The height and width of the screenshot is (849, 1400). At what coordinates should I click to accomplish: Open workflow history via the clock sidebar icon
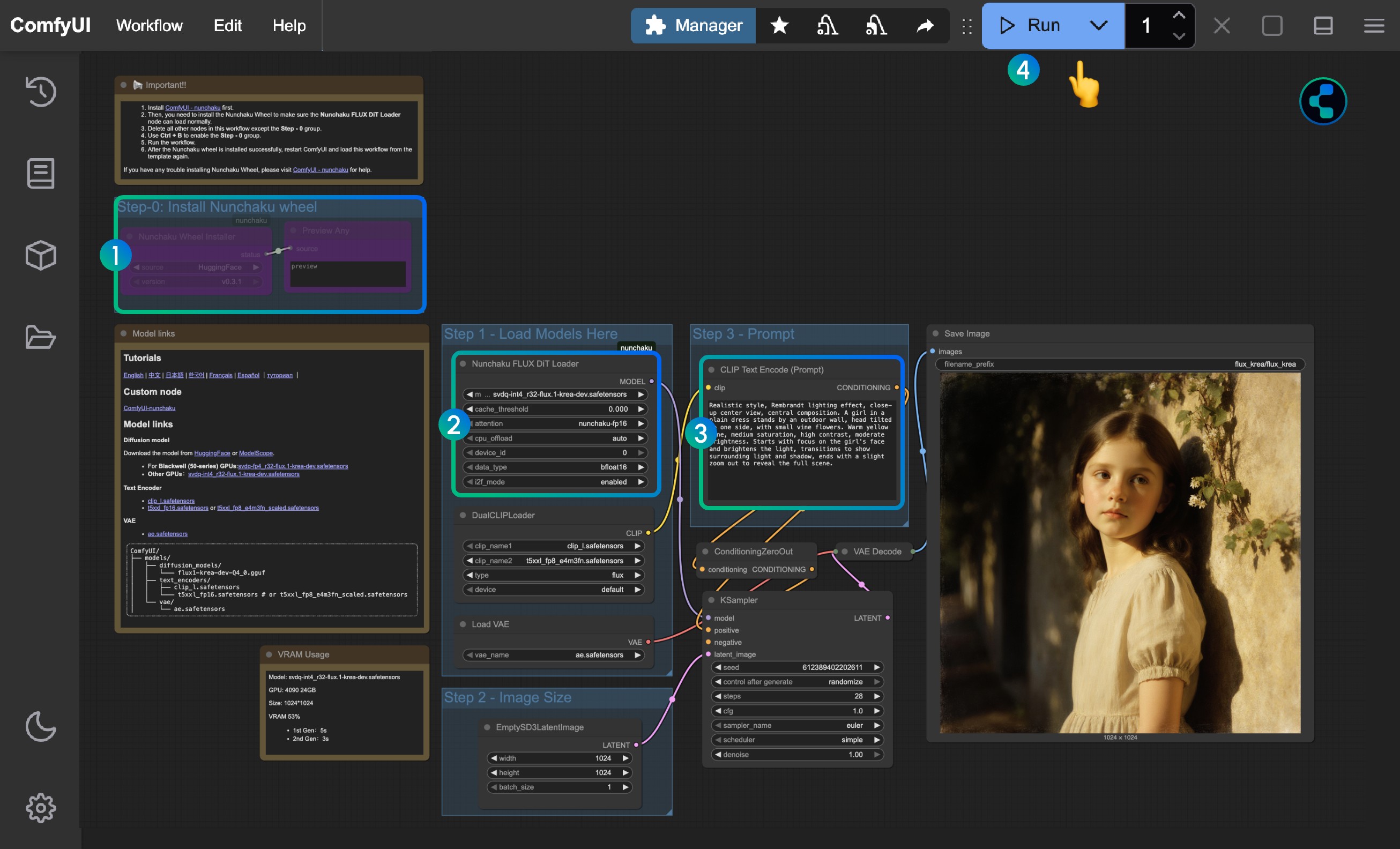[40, 92]
